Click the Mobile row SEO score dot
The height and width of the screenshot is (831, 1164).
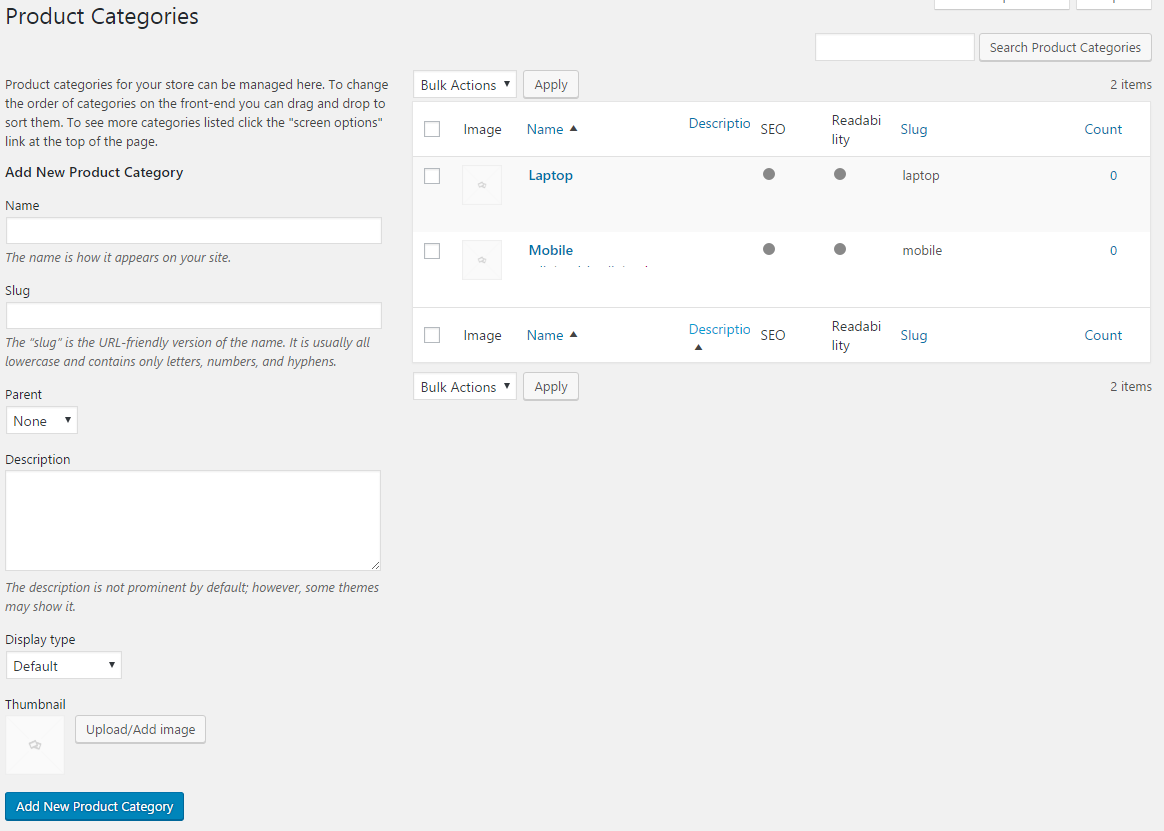point(769,250)
